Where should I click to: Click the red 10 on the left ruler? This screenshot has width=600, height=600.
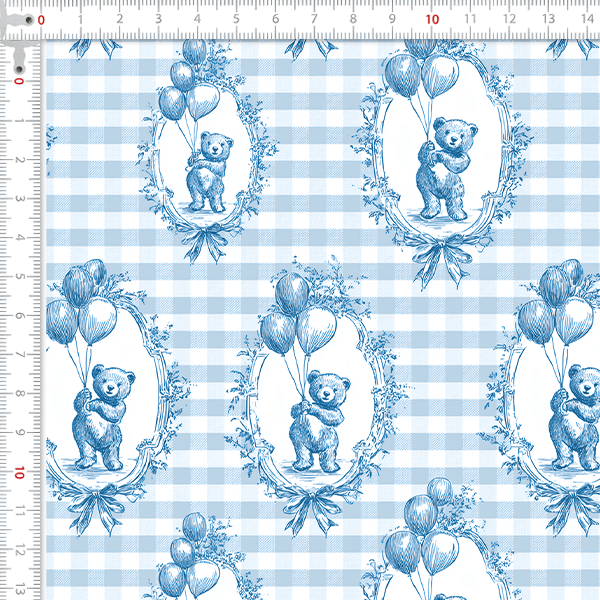point(18,470)
